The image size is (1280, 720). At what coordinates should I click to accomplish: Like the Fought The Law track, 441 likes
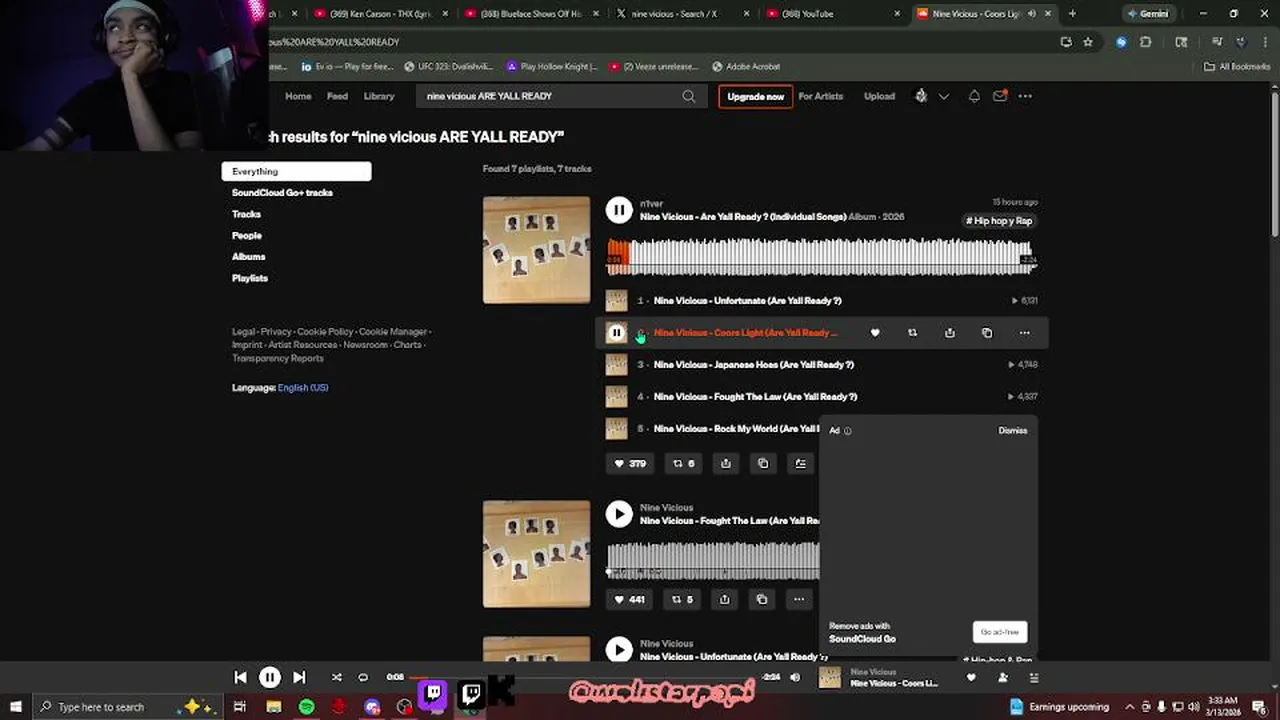(630, 599)
